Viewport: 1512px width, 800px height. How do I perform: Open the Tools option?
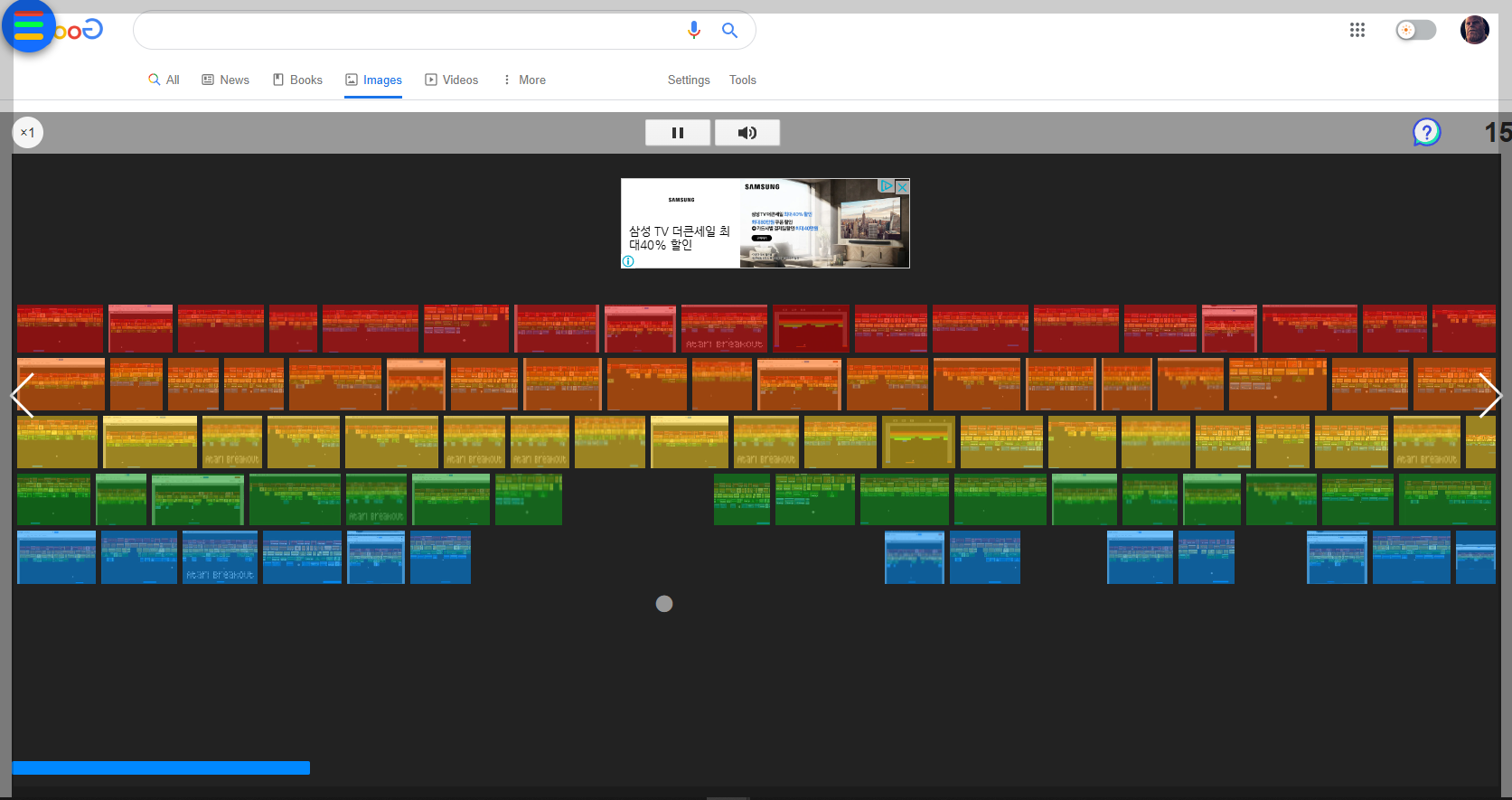[743, 80]
